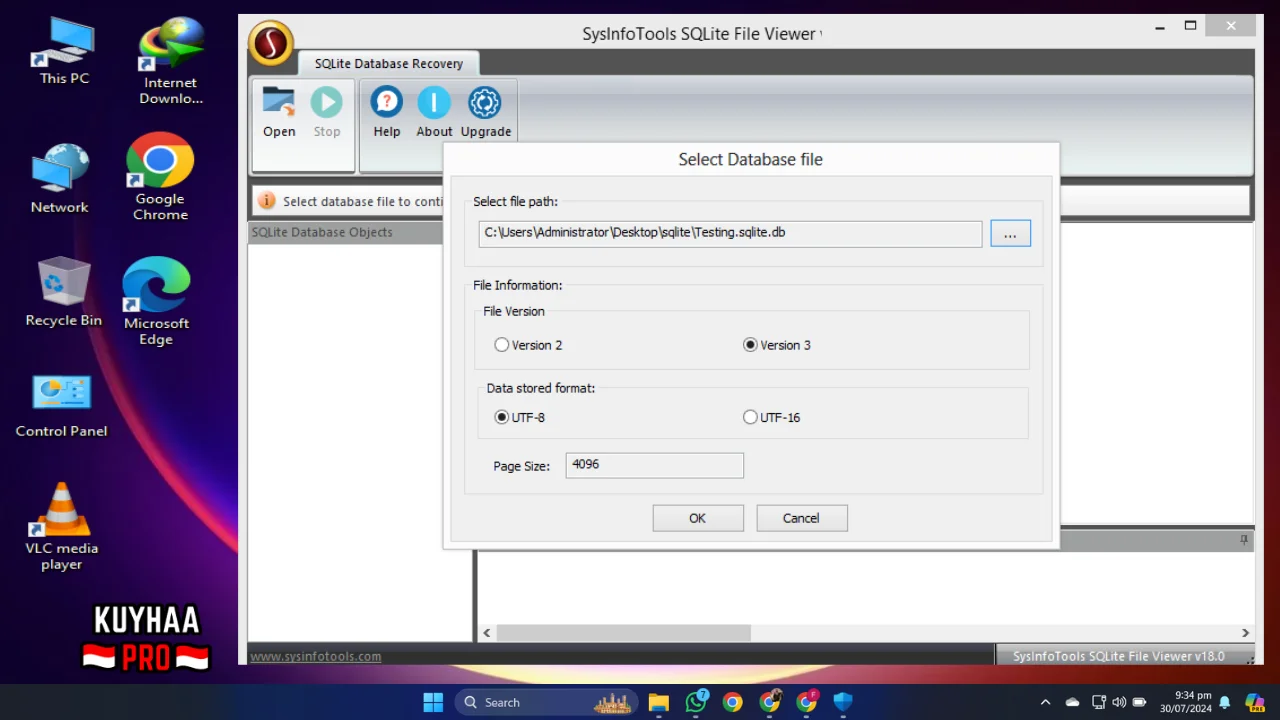Click the horizontal scrollbar thumb
The image size is (1280, 720).
[623, 633]
